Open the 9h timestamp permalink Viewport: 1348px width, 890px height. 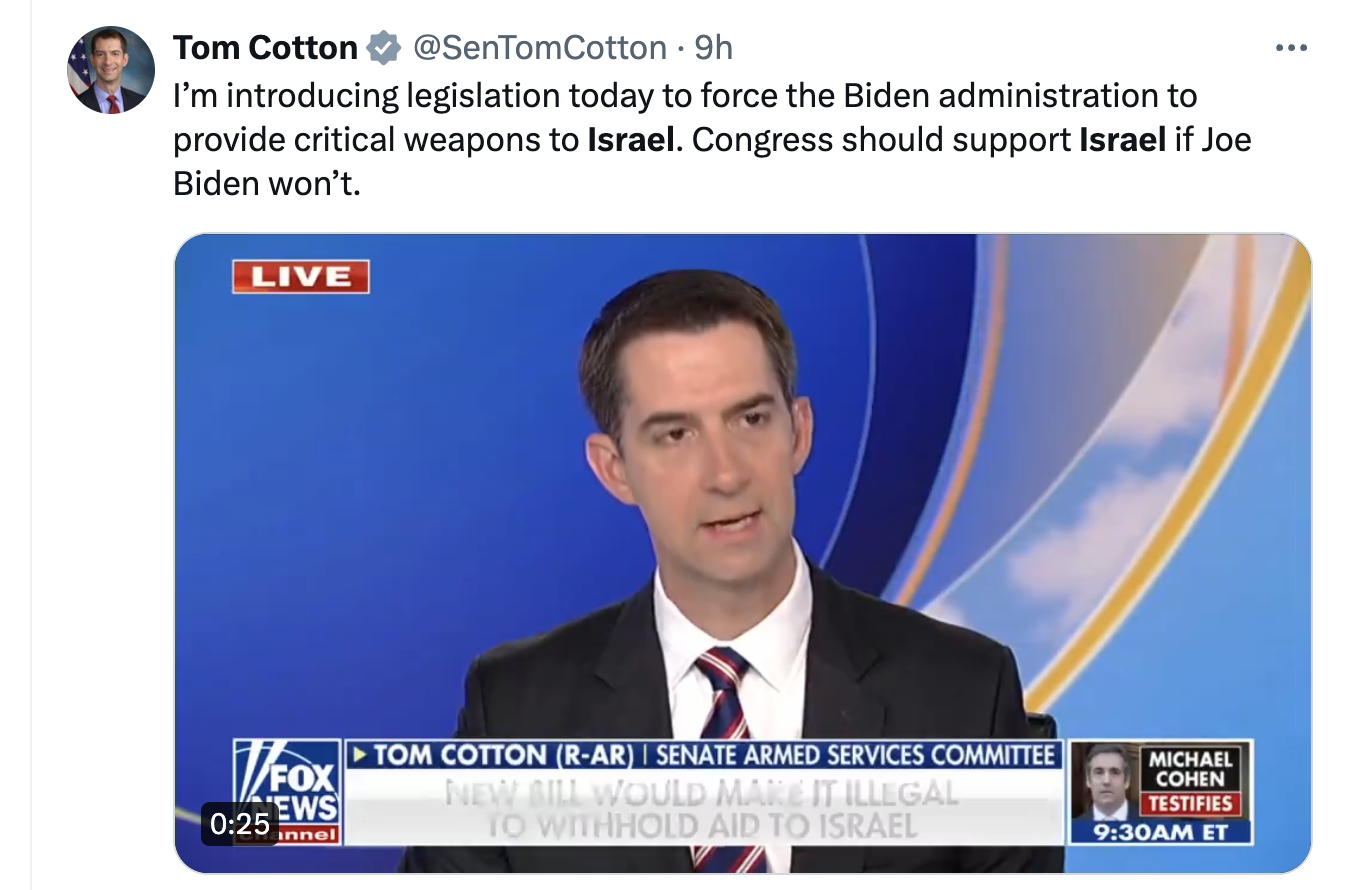coord(714,47)
